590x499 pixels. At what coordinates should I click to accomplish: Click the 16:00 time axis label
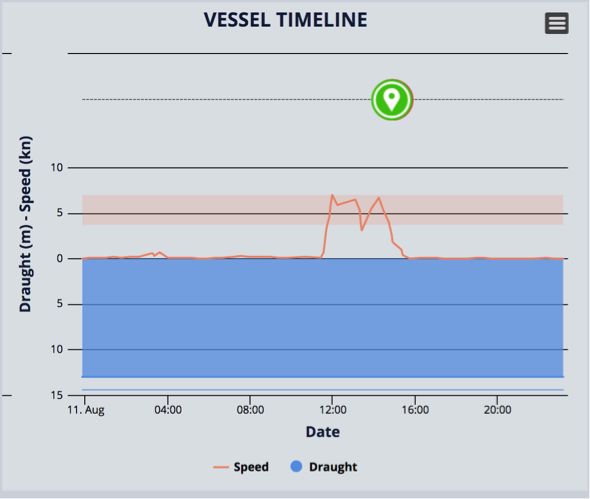coord(415,410)
